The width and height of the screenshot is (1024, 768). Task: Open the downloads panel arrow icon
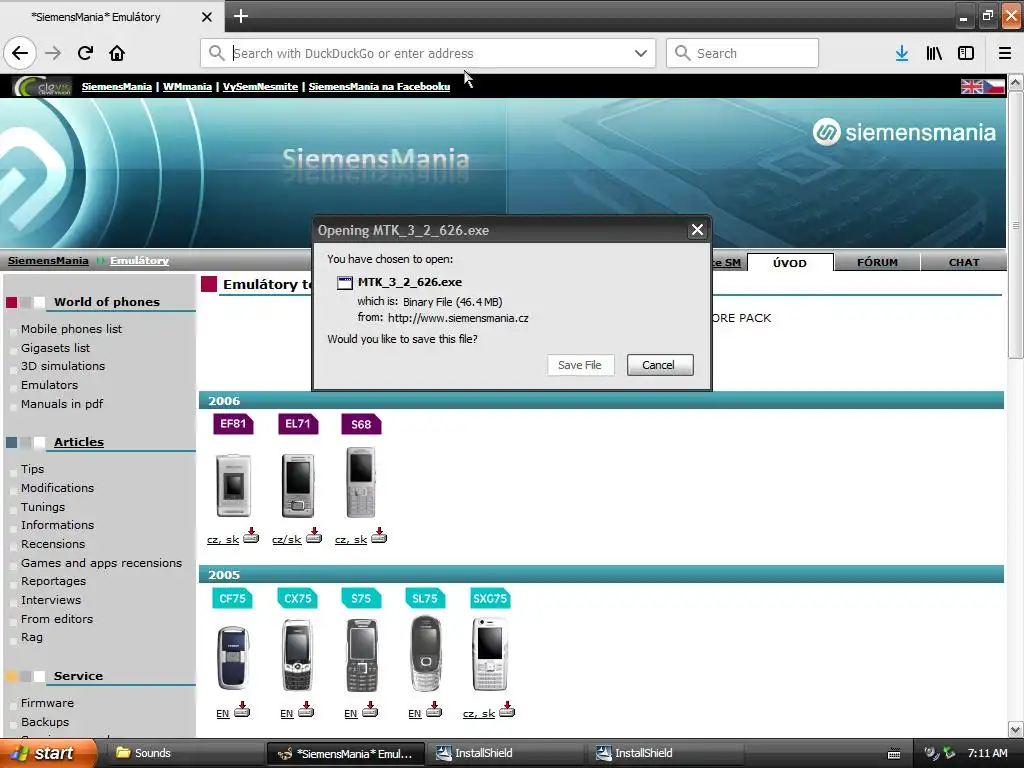[902, 53]
